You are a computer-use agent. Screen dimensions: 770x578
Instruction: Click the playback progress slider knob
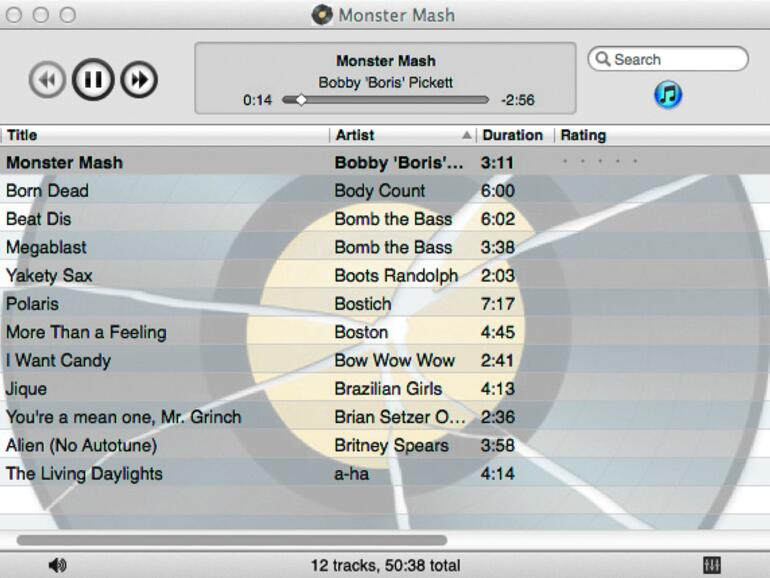pos(301,100)
